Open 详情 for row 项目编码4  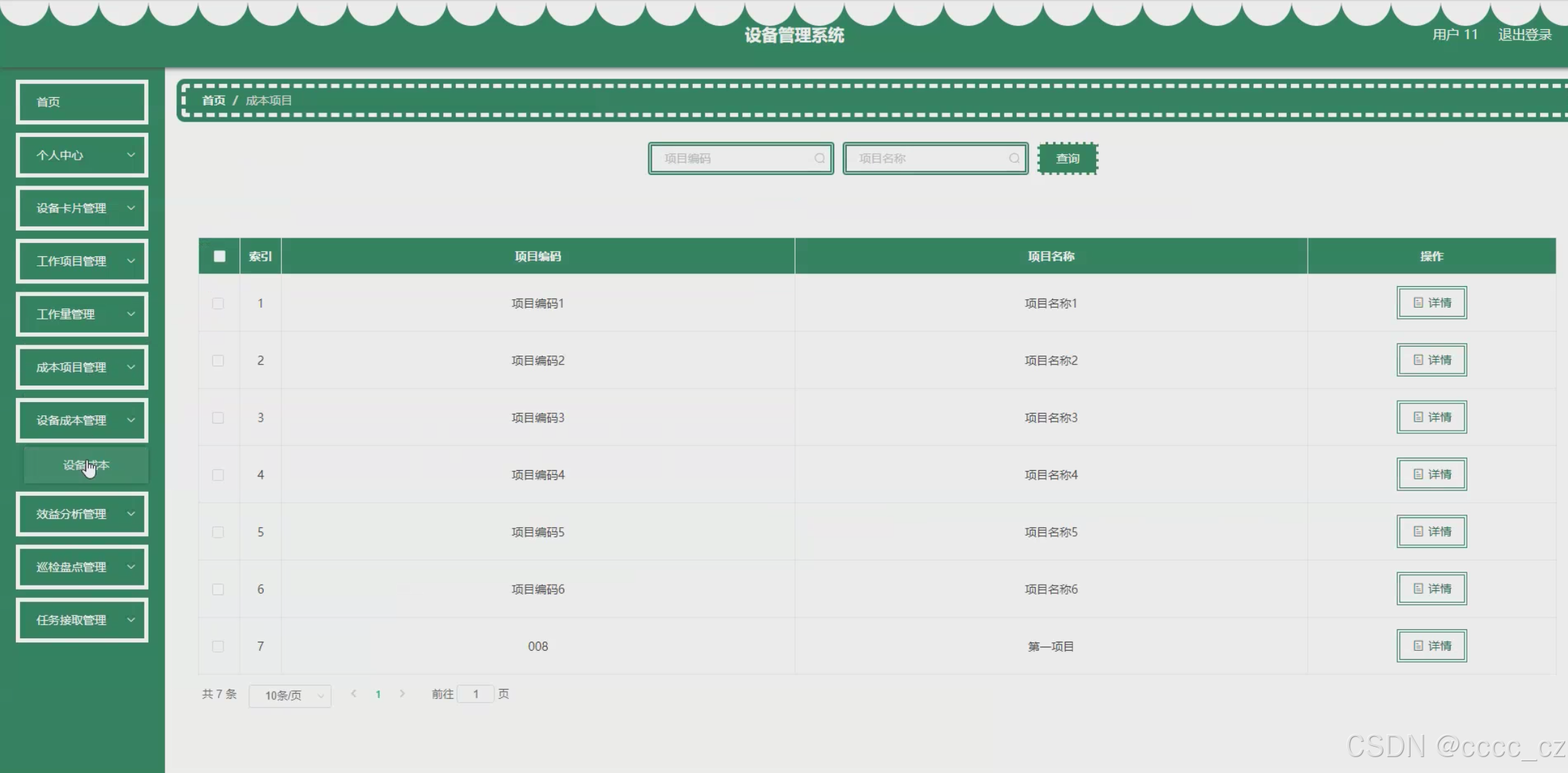click(1431, 474)
